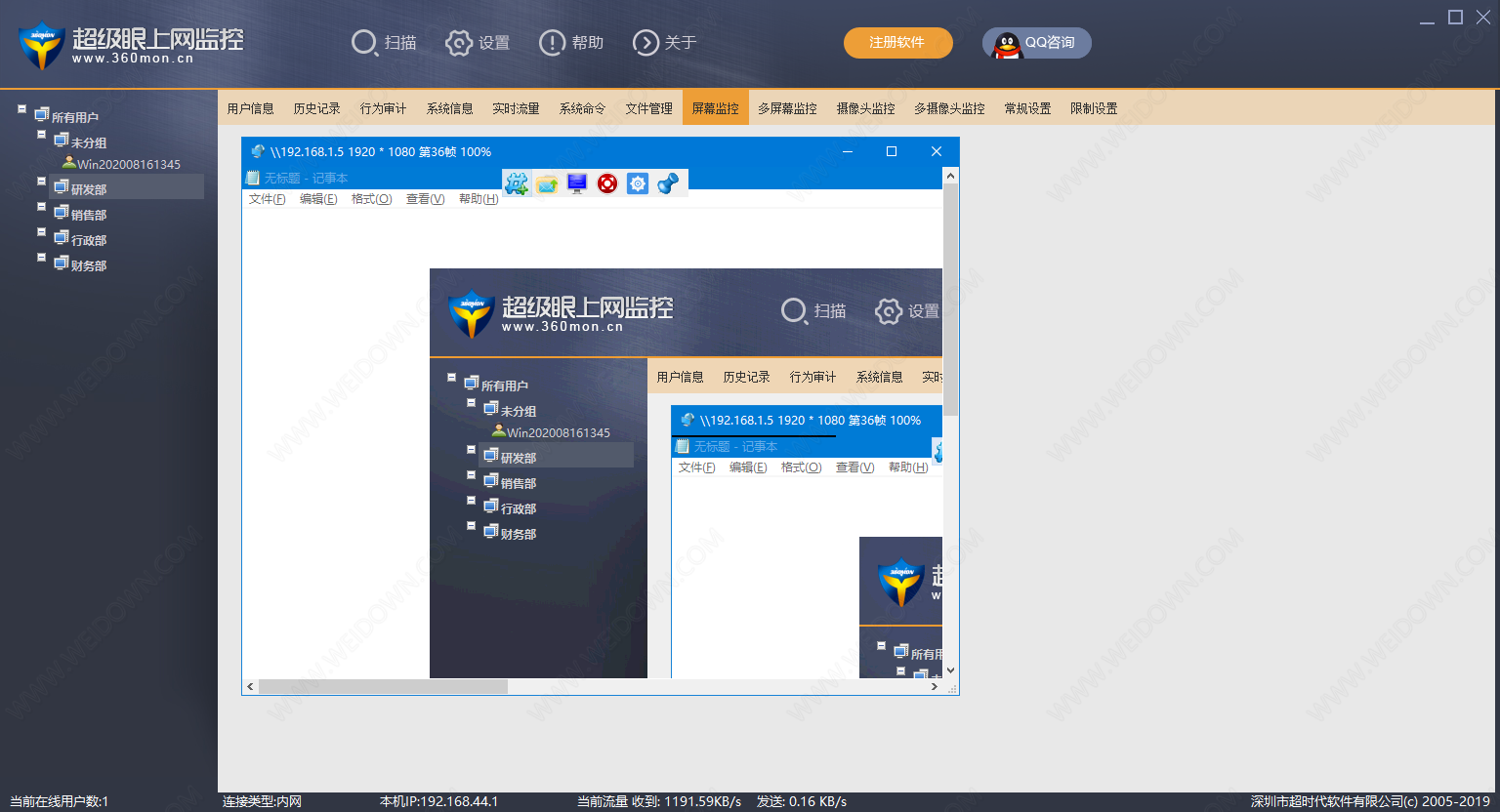Open the 文件管理 tab
Viewport: 1500px width, 812px height.
coord(649,108)
